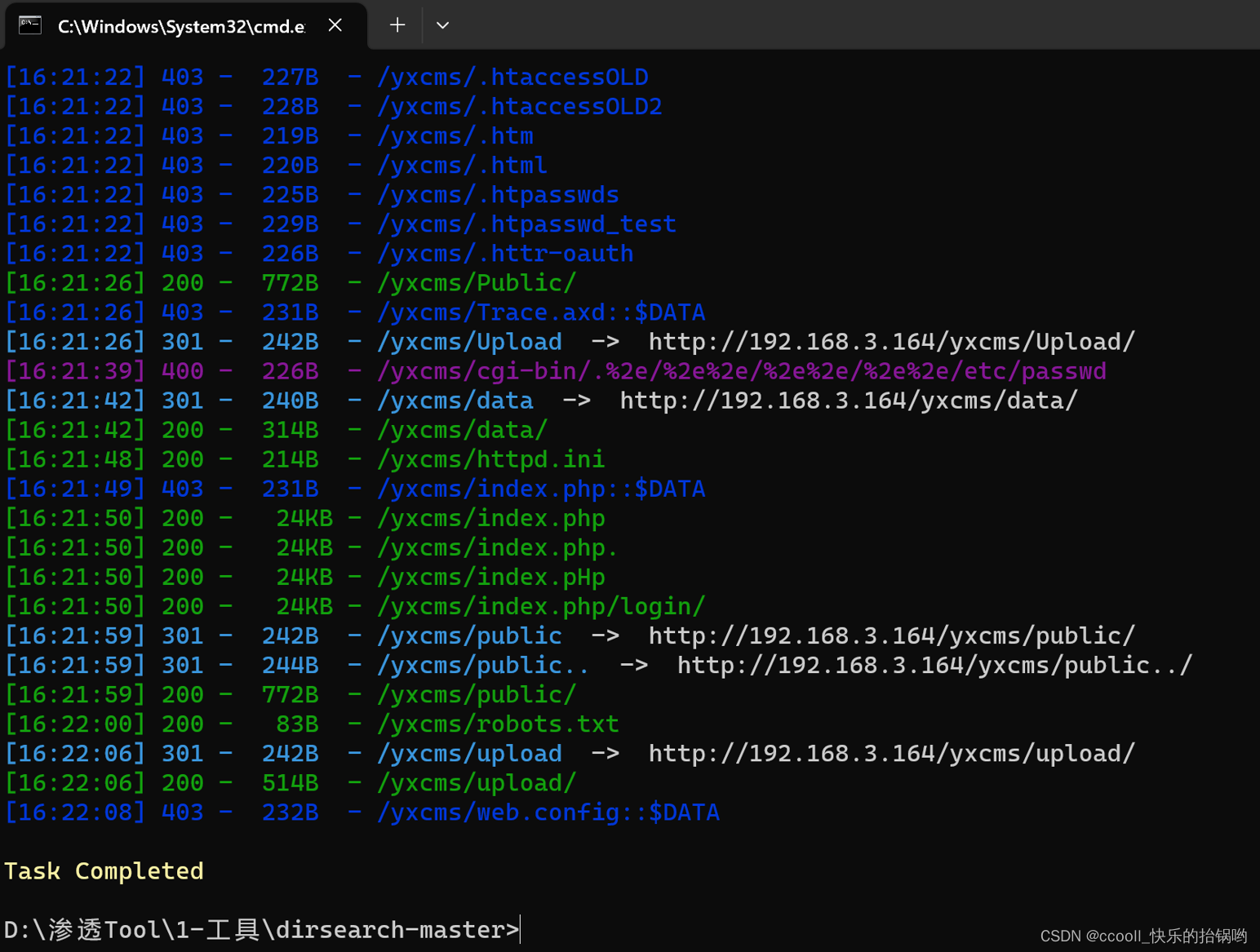The image size is (1260, 952).
Task: Click the green /yxcms/data/ path
Action: coord(463,429)
